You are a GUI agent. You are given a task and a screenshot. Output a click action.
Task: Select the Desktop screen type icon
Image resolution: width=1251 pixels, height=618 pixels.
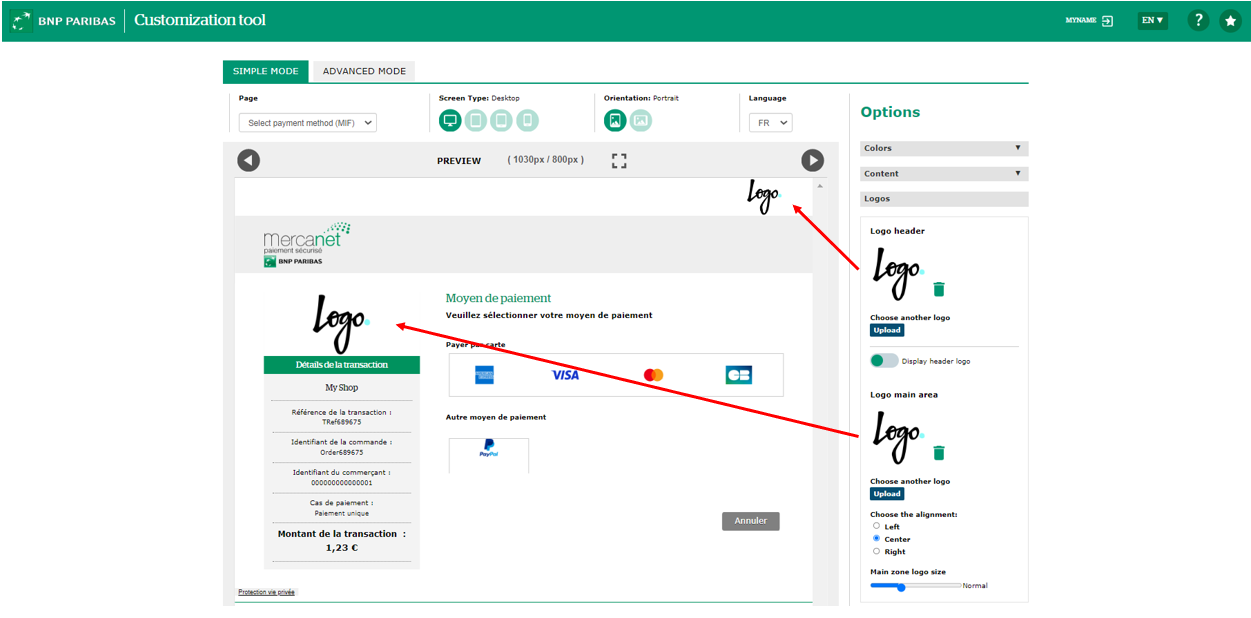(x=450, y=121)
